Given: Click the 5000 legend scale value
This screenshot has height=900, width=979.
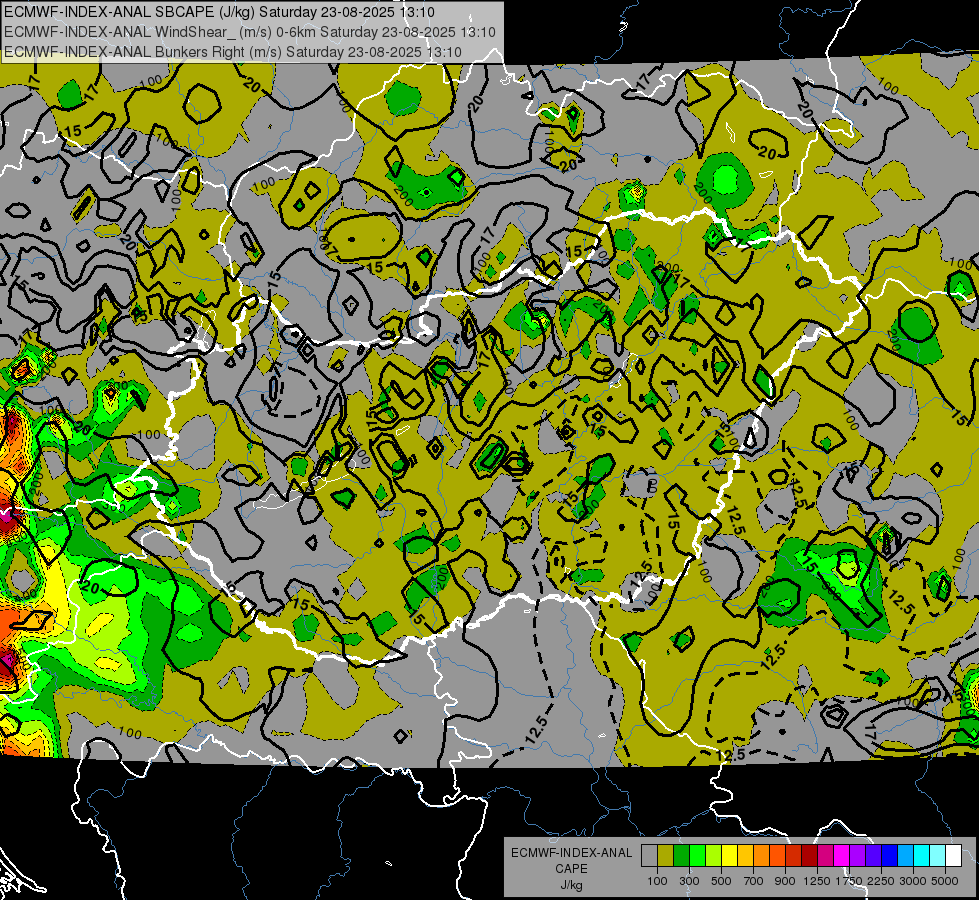Looking at the screenshot, I should pyautogui.click(x=945, y=881).
